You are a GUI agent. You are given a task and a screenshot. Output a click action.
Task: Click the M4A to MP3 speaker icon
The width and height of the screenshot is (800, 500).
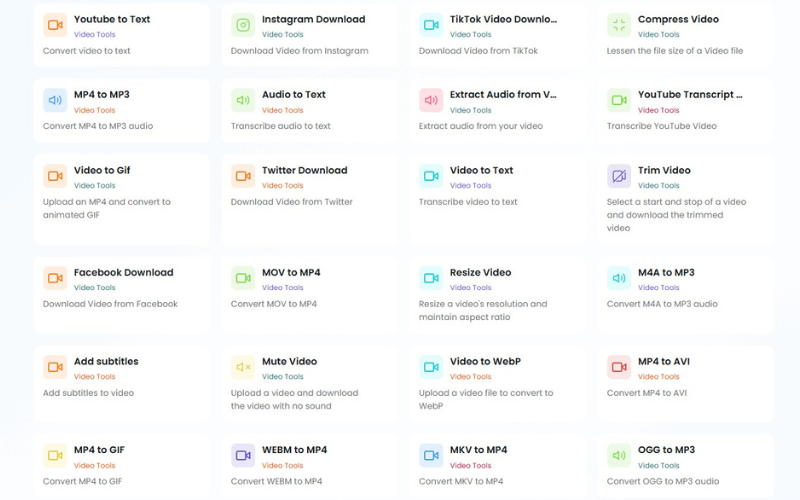point(619,278)
